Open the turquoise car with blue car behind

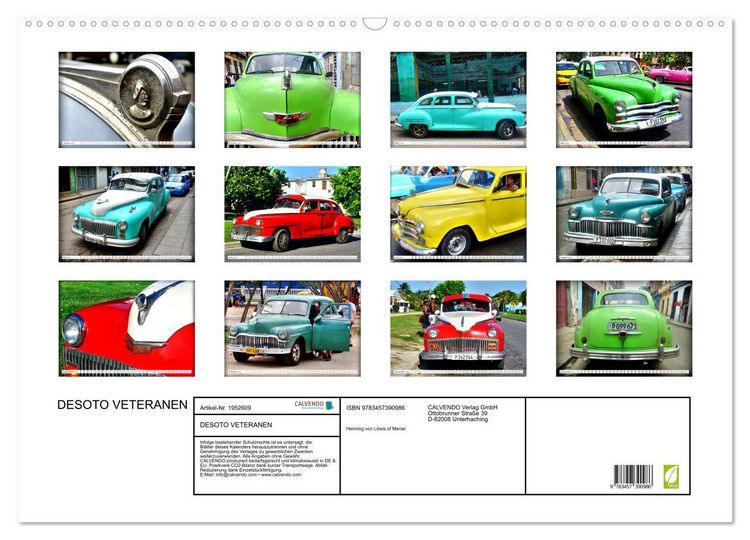pos(127,214)
